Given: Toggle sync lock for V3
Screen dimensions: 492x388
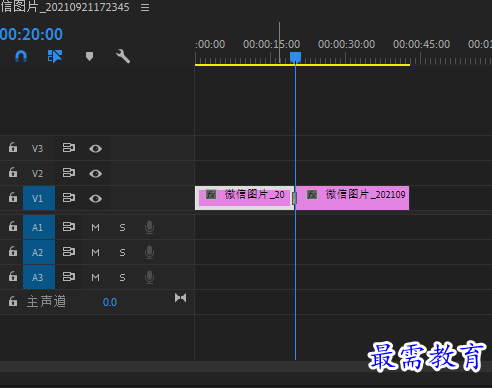Looking at the screenshot, I should (69, 148).
